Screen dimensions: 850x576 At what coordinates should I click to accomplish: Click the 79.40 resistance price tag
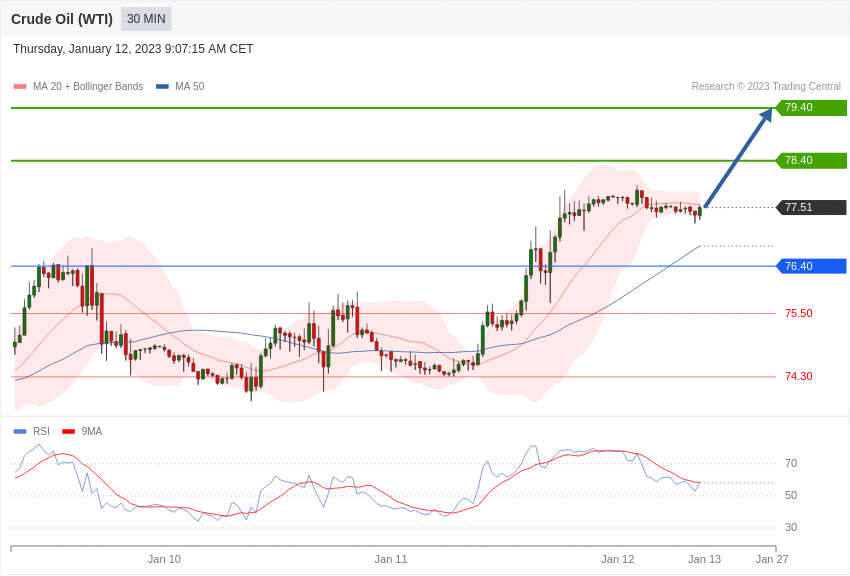[812, 107]
